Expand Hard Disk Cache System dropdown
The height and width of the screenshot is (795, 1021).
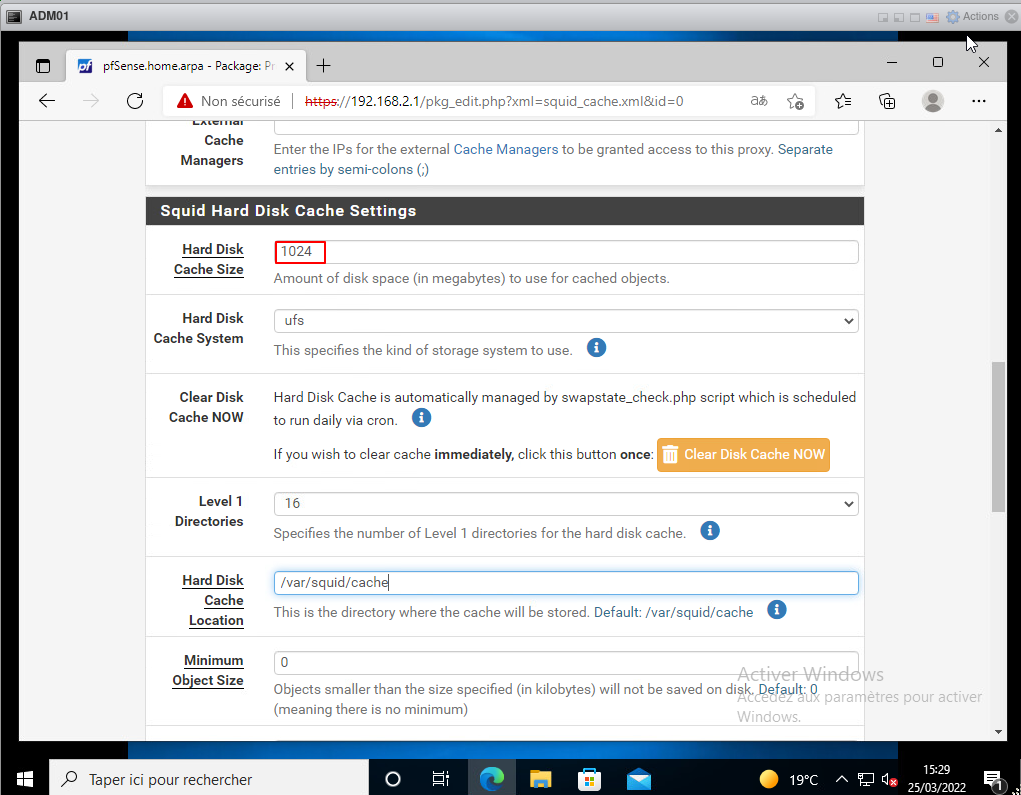click(x=565, y=321)
